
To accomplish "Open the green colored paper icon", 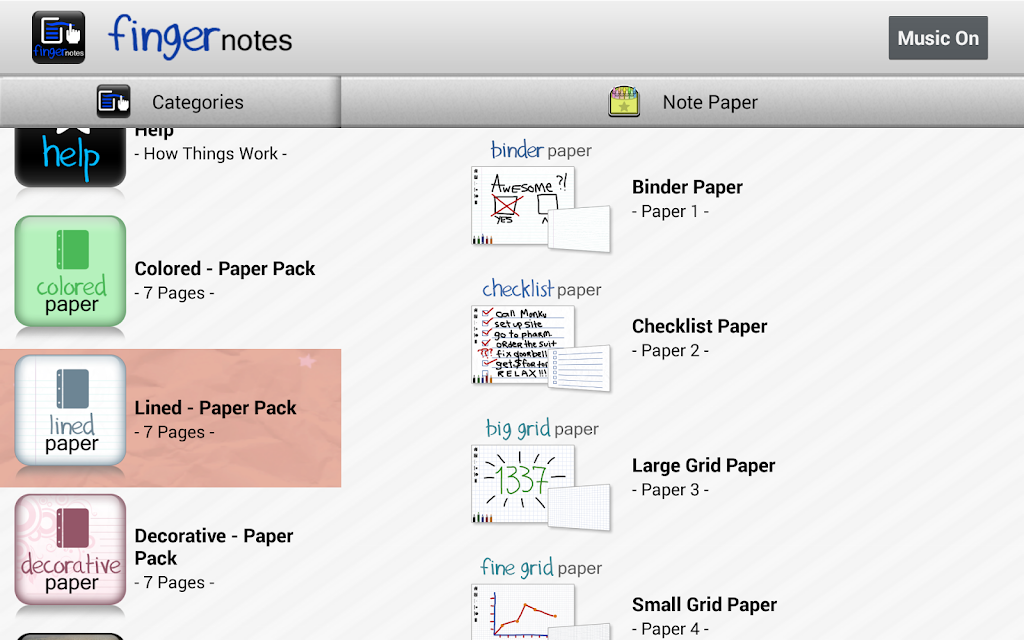I will 70,271.
